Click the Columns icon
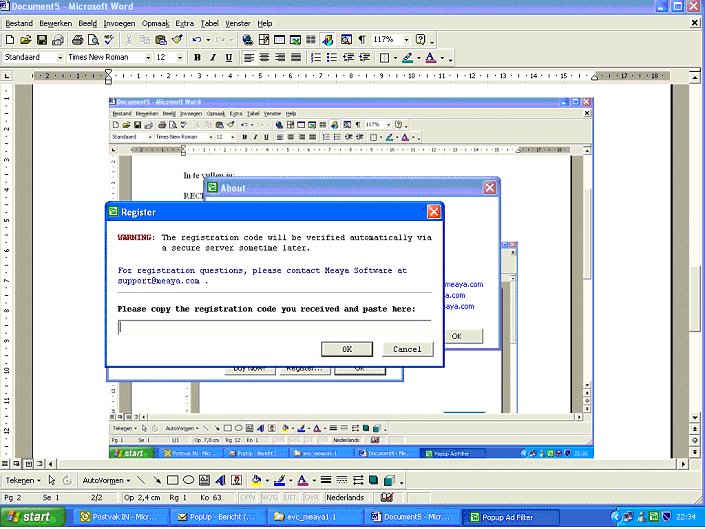 point(311,40)
